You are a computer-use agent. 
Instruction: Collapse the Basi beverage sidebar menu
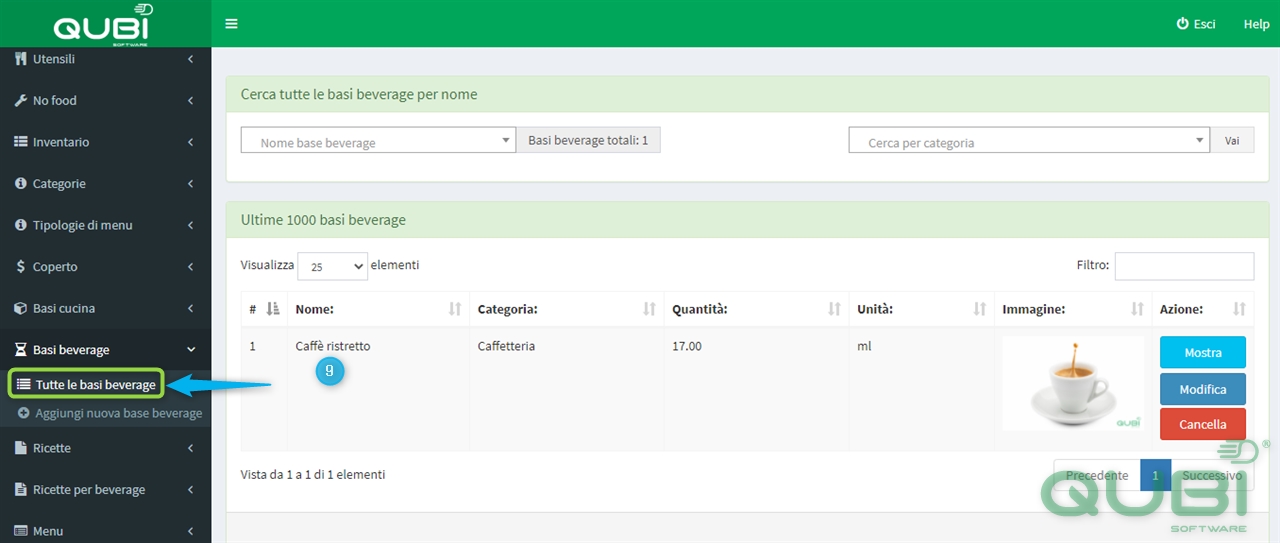point(105,350)
